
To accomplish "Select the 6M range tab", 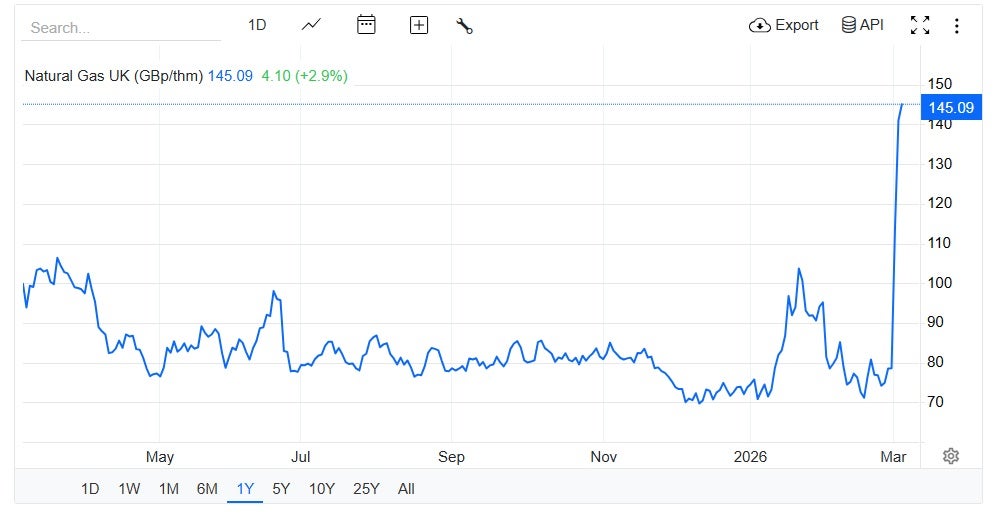I will coord(207,489).
